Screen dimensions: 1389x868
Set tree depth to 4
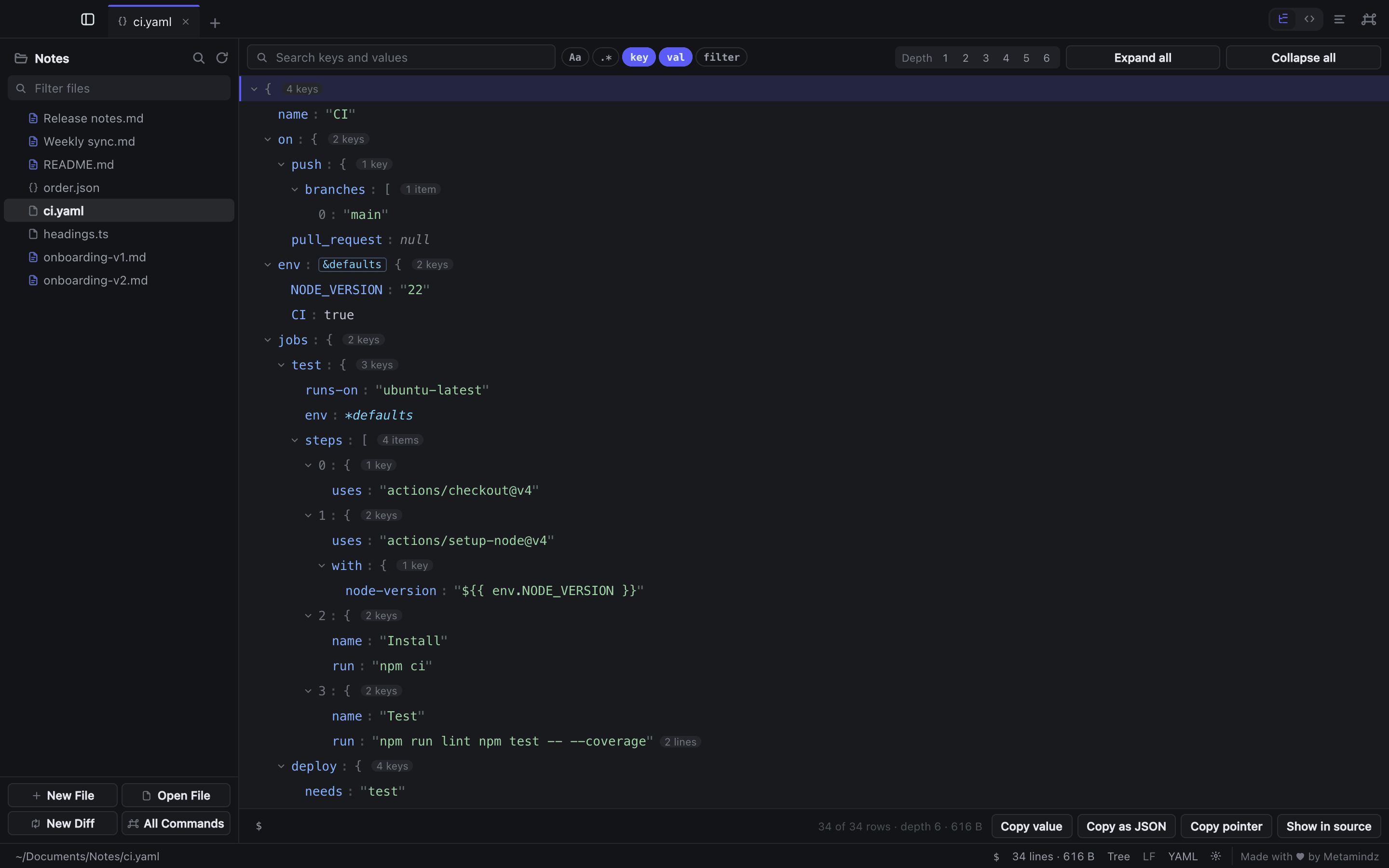pyautogui.click(x=1006, y=58)
